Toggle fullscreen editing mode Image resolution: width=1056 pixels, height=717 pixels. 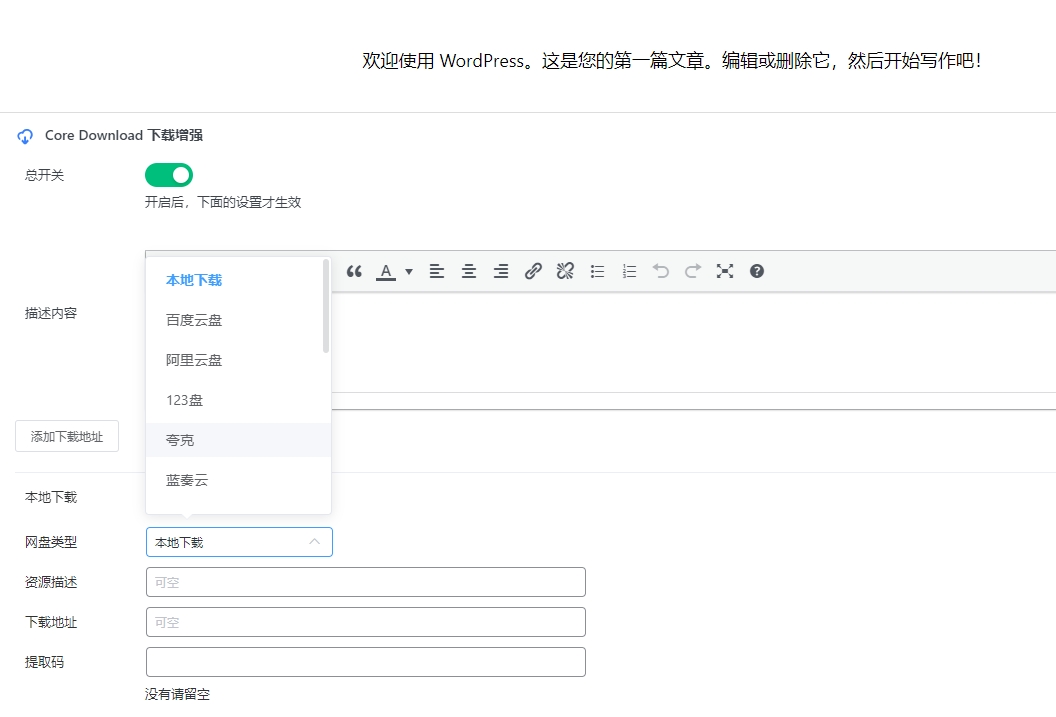click(724, 270)
